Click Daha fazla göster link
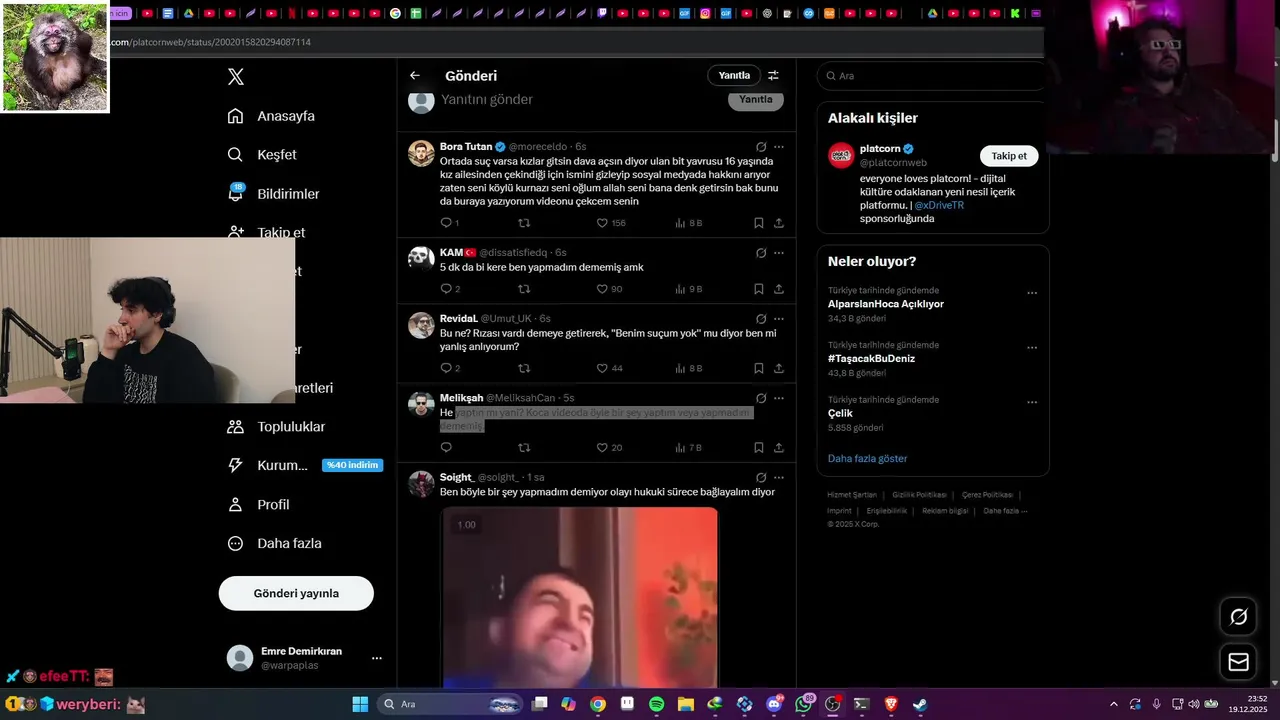Viewport: 1280px width, 720px height. [x=867, y=458]
